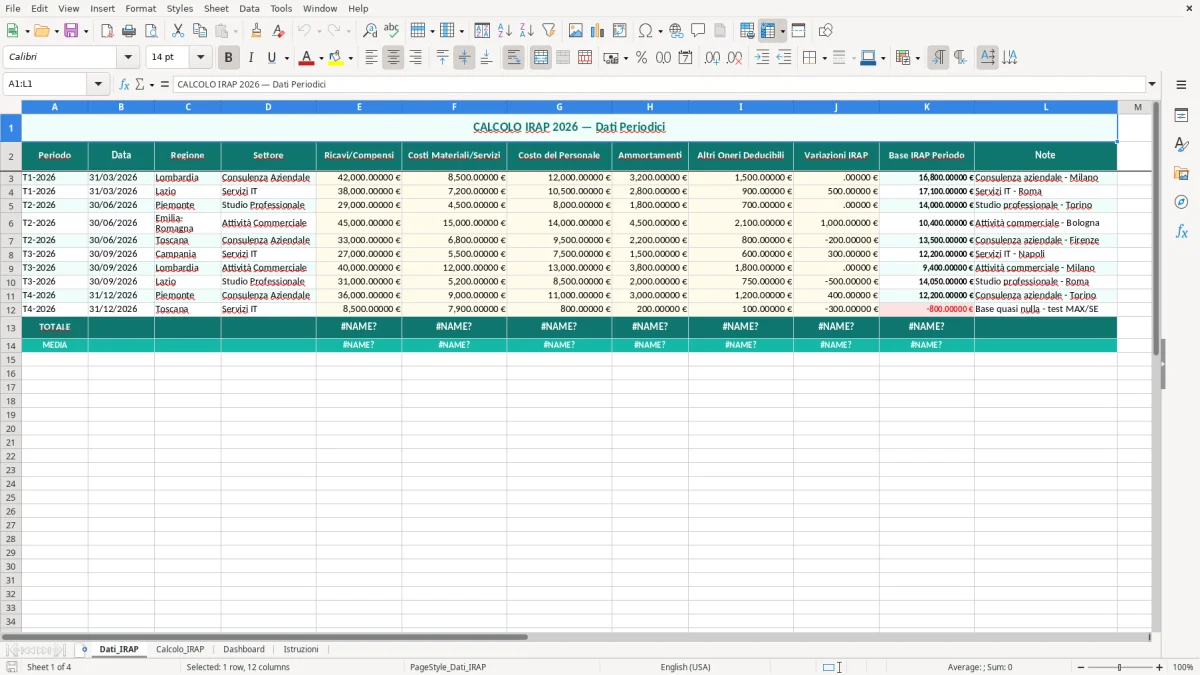Select column K header
The image size is (1200, 675).
[926, 107]
